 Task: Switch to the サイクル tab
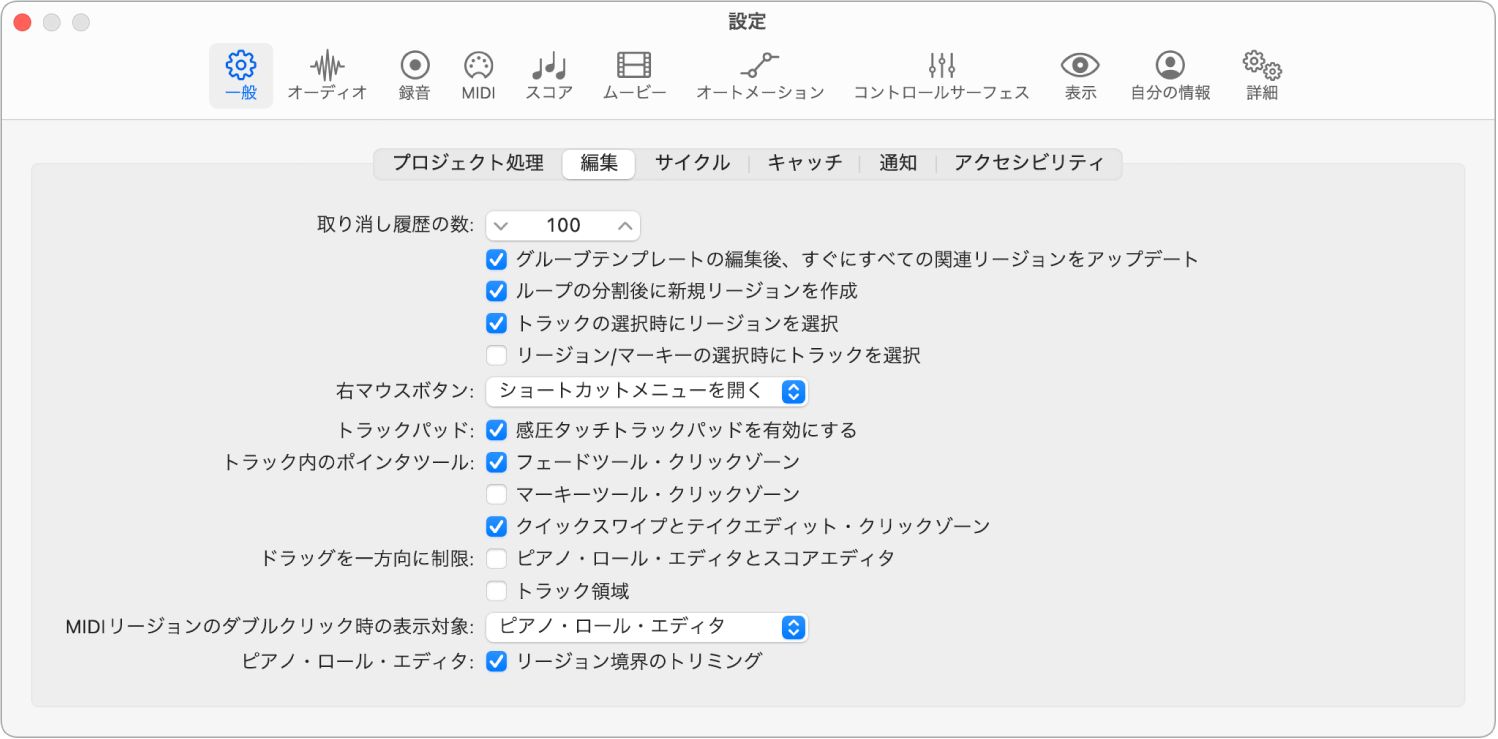coord(693,163)
